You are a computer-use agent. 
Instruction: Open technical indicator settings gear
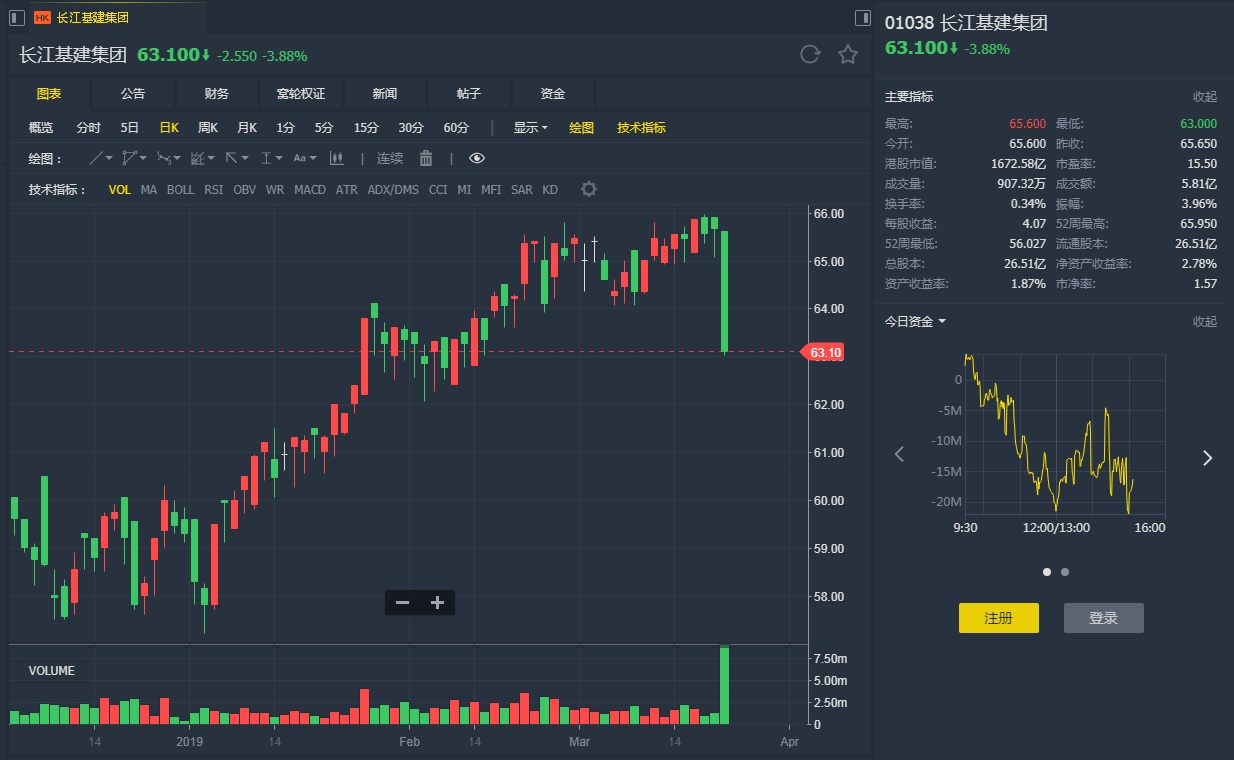(589, 189)
